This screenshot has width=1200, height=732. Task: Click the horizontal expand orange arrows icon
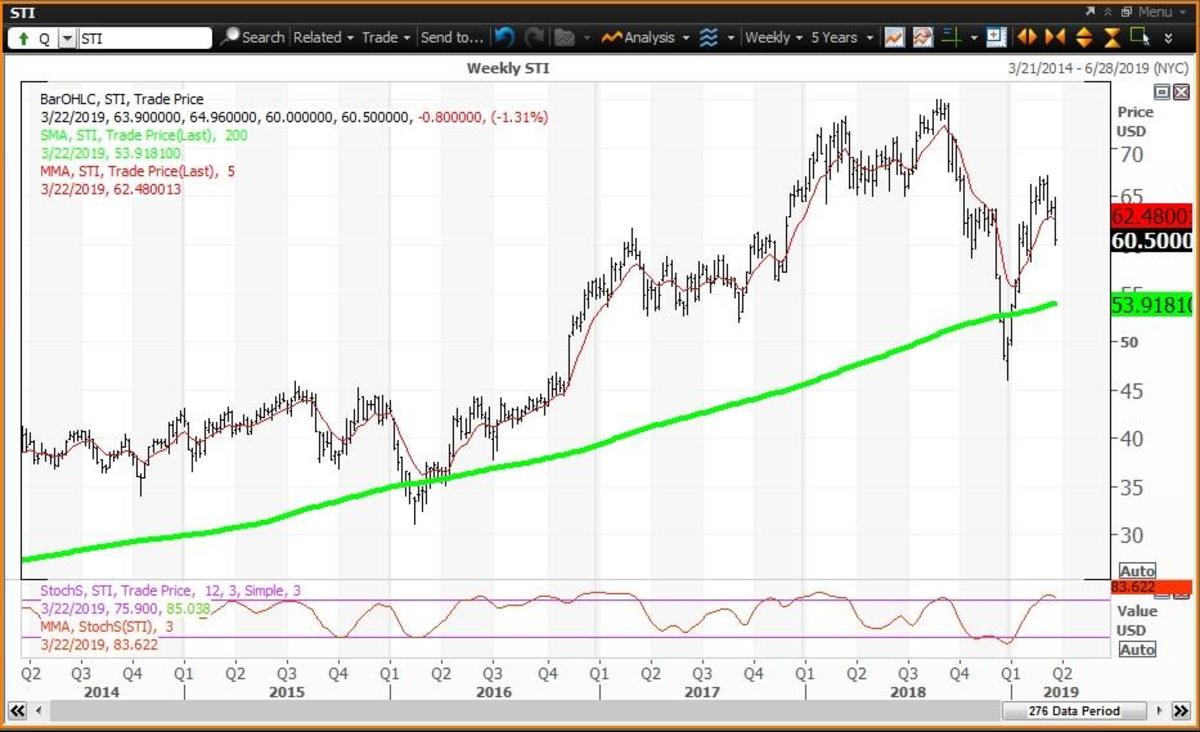tap(1027, 38)
